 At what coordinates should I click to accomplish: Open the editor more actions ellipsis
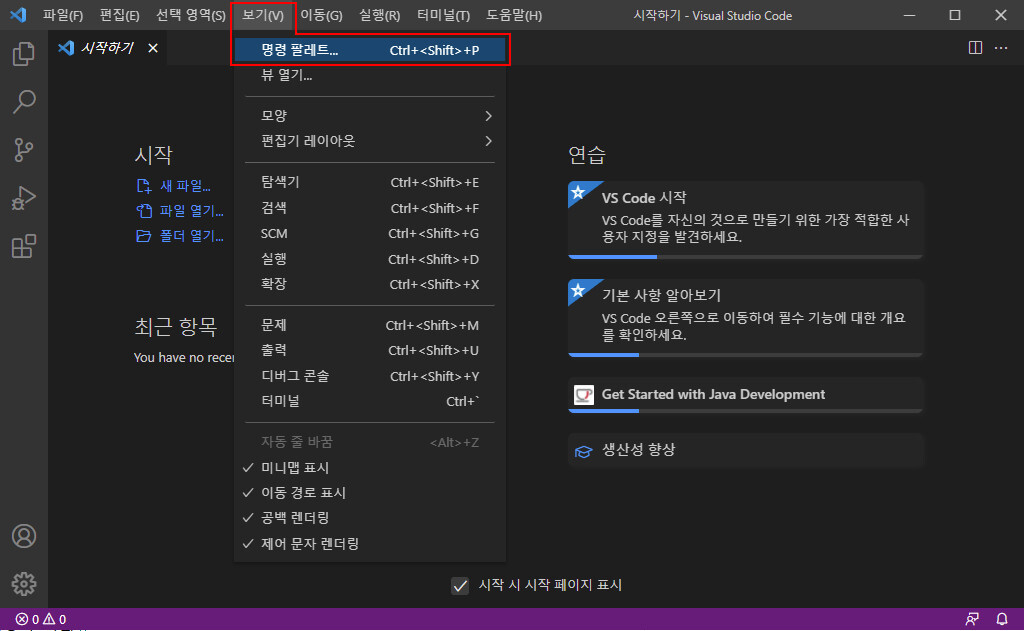pyautogui.click(x=1001, y=48)
